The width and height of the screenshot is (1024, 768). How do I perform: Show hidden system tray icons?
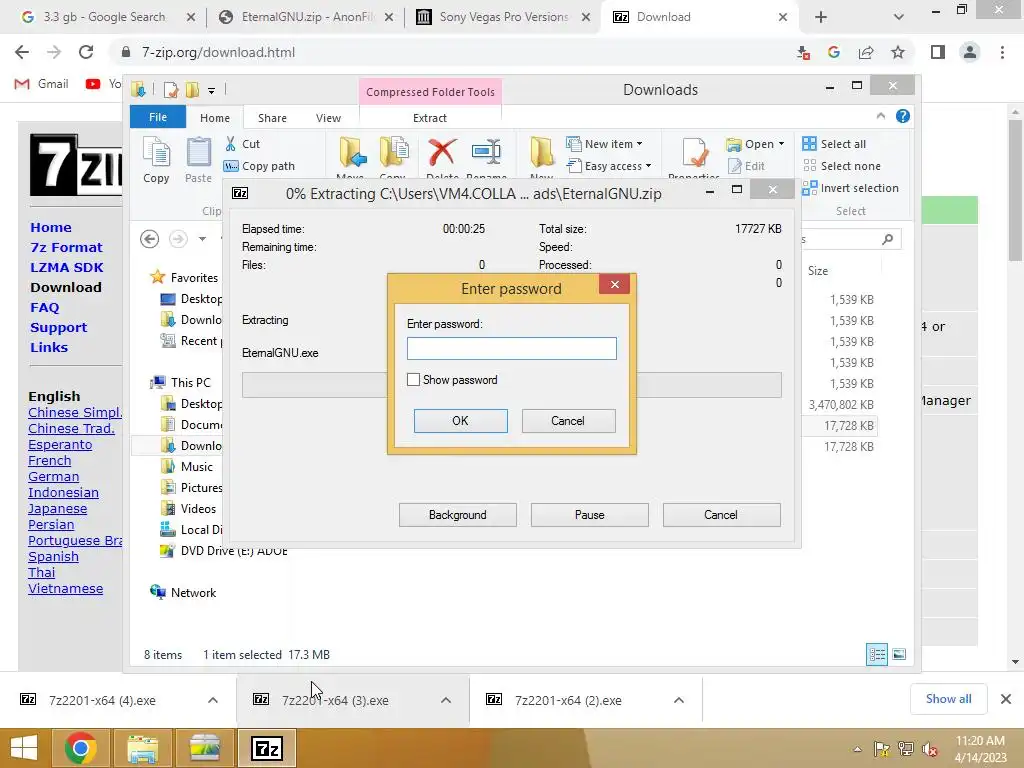[857, 749]
